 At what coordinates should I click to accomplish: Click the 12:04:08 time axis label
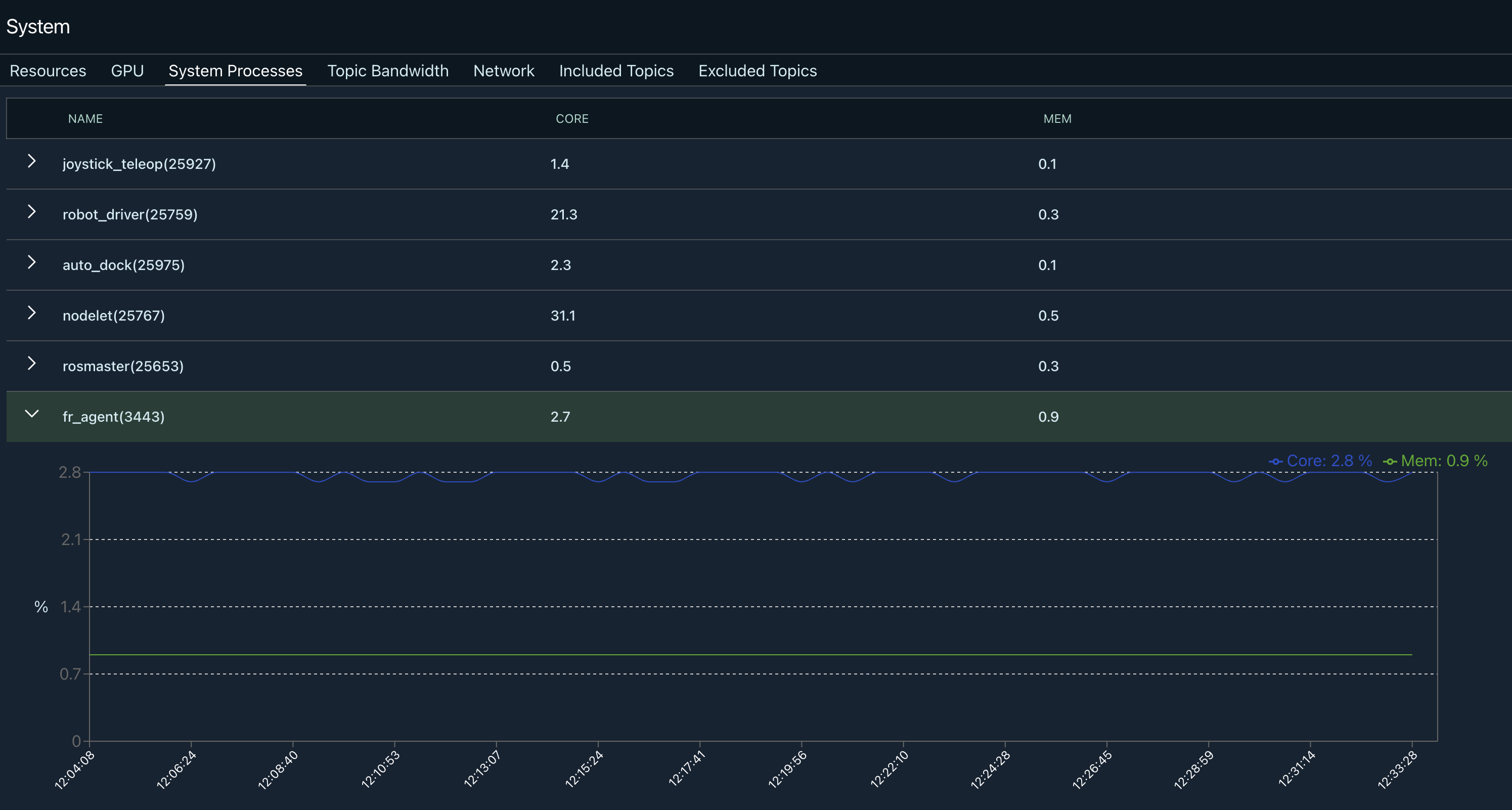[x=74, y=770]
